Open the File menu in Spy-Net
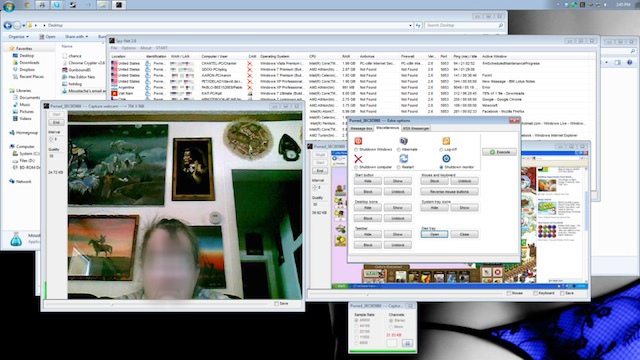 pyautogui.click(x=114, y=48)
